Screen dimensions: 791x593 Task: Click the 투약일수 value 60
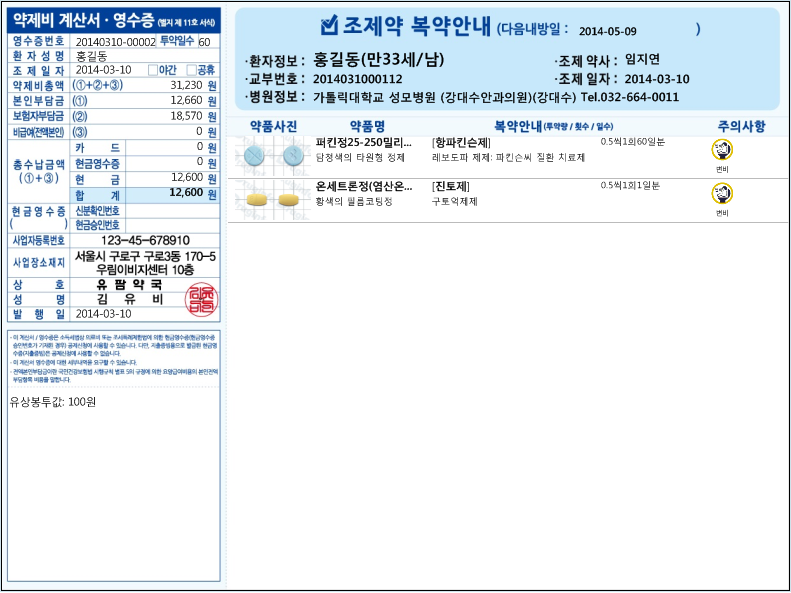204,41
